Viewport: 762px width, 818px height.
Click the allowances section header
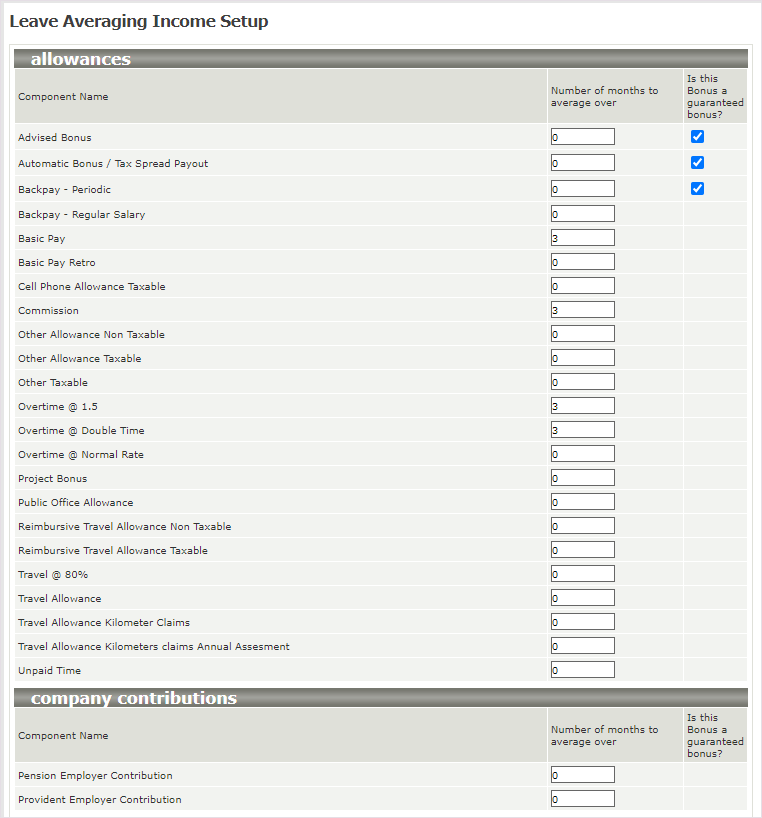coord(81,59)
